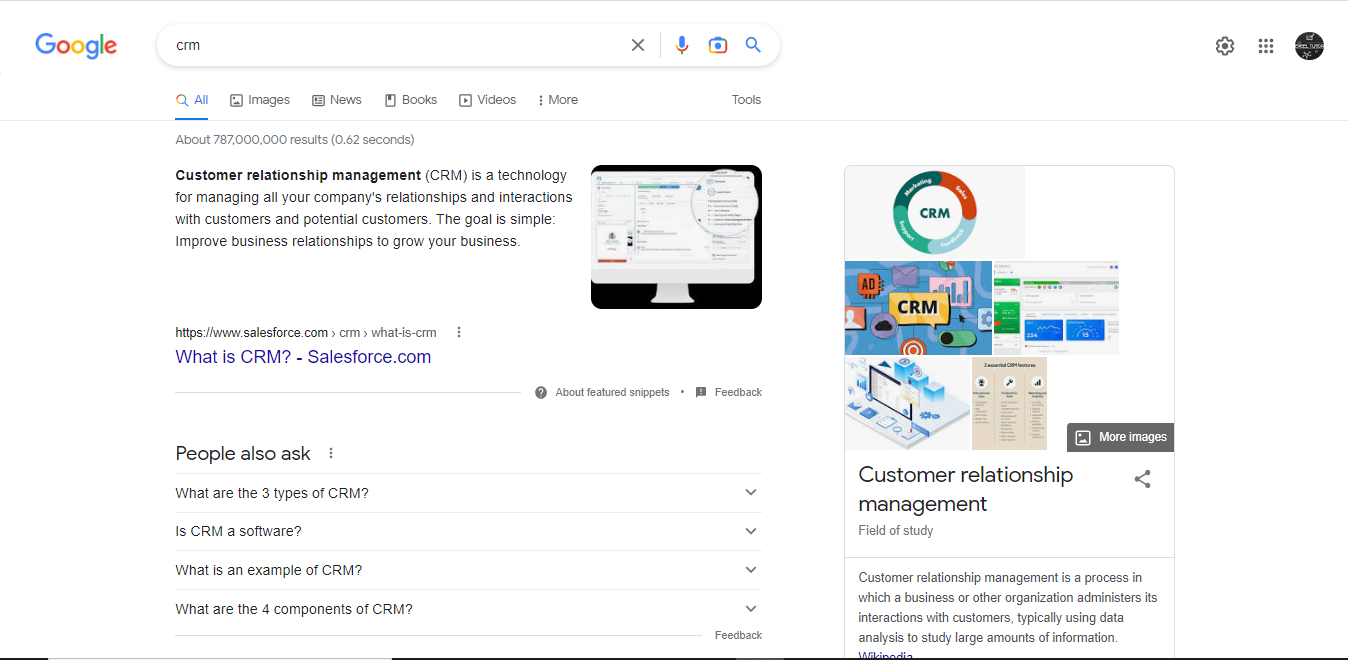Image resolution: width=1348 pixels, height=660 pixels.
Task: Click three-dot menu beside salesforce URL
Action: (459, 333)
